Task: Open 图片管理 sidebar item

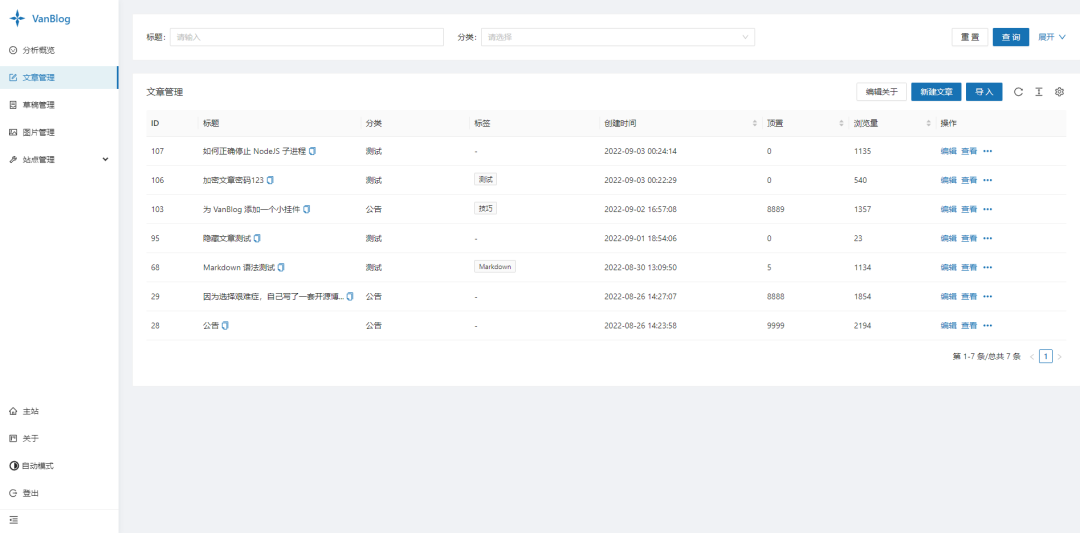Action: (x=59, y=132)
